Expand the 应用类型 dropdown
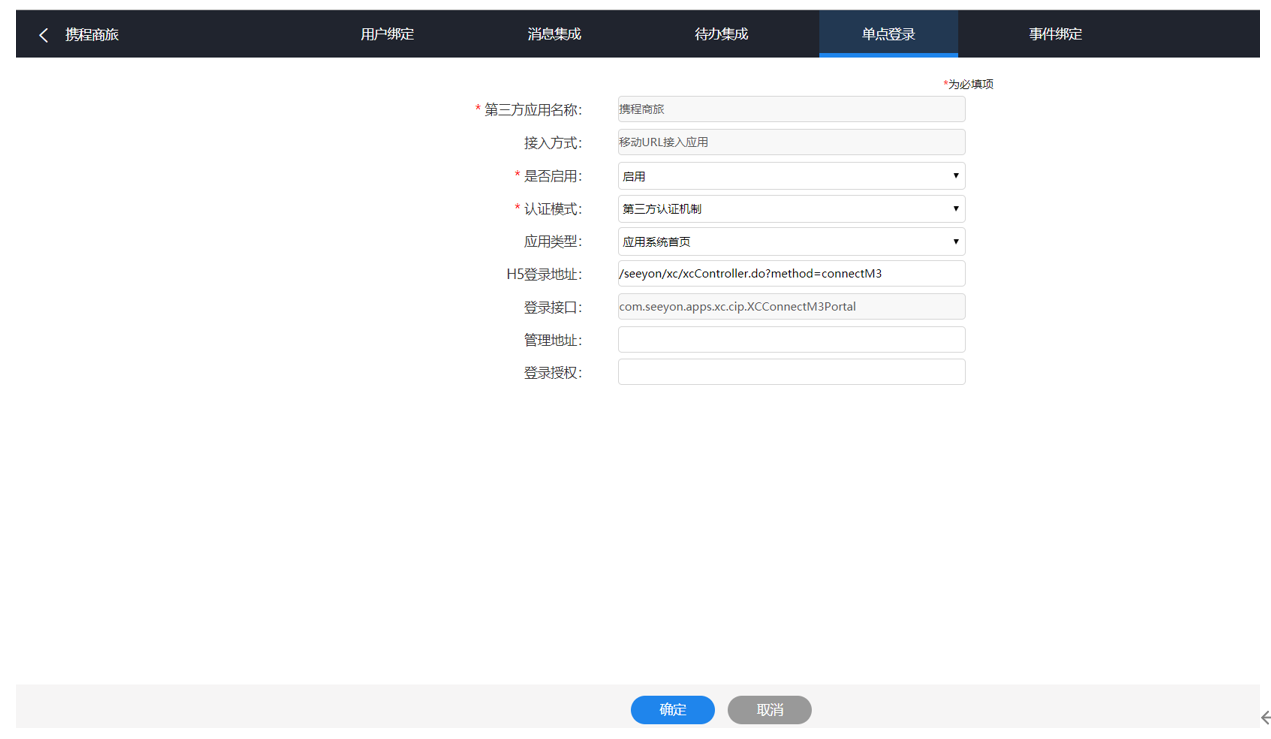1271x739 pixels. [x=791, y=242]
